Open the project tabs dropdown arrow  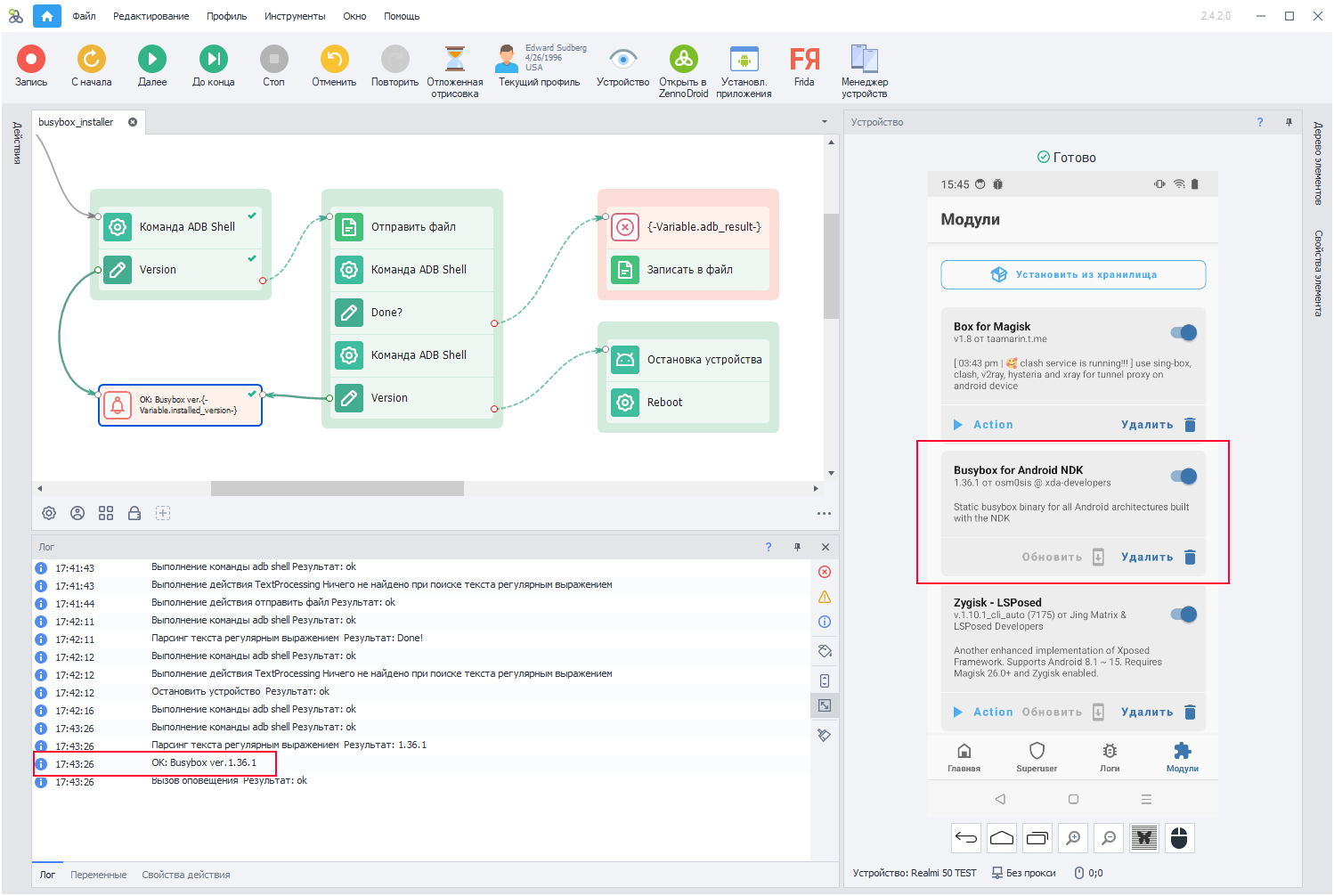[824, 122]
